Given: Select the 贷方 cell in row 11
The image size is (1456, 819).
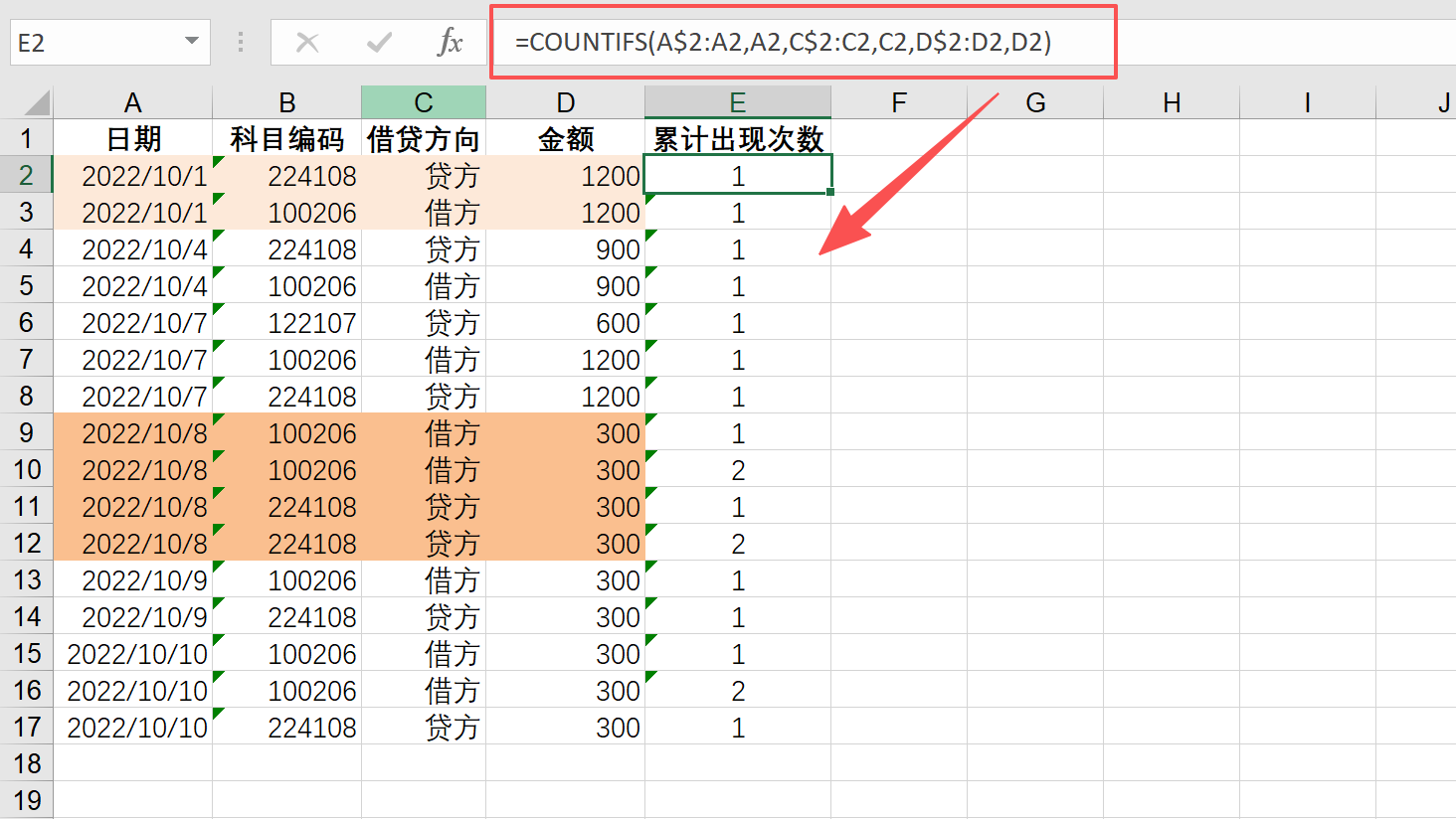Looking at the screenshot, I should click(x=424, y=507).
